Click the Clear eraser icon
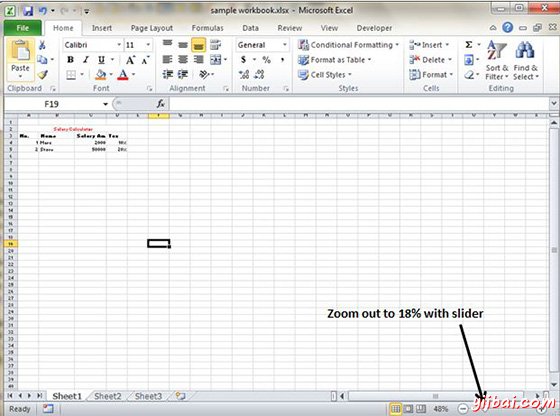560x416 pixels. pyautogui.click(x=469, y=75)
